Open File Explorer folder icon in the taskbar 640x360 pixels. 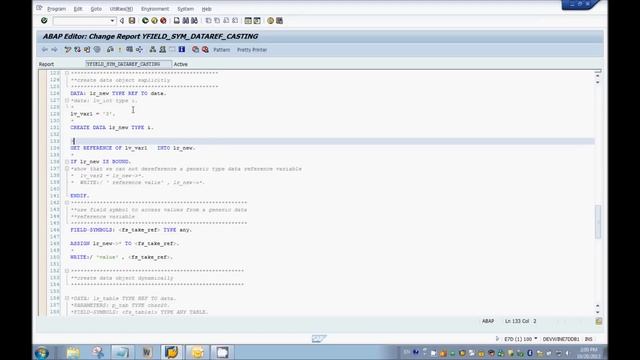coord(73,353)
